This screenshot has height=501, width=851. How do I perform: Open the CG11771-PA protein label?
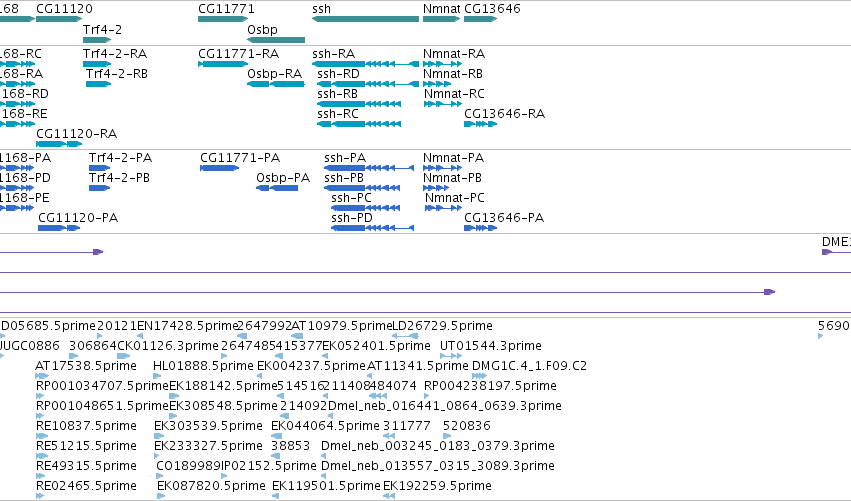coord(240,158)
